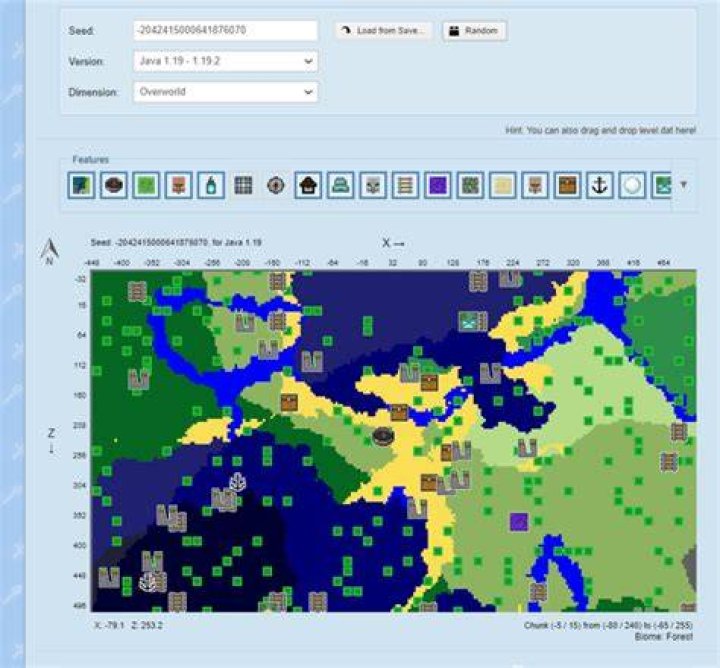
Task: Click the map seed caption above the map
Action: (x=176, y=242)
